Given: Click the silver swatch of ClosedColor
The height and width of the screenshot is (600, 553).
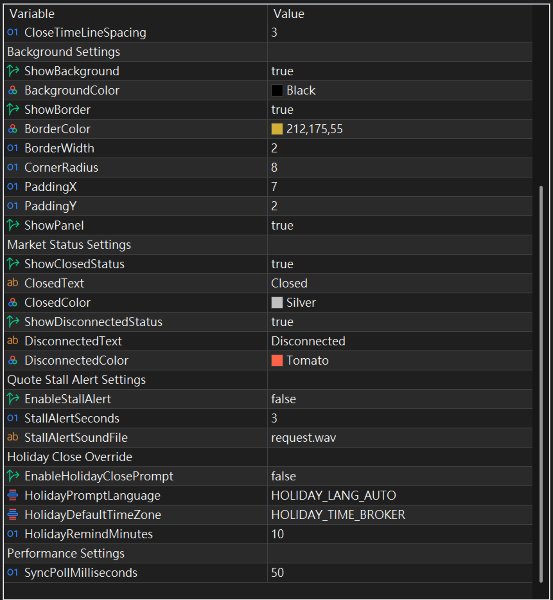Looking at the screenshot, I should [x=277, y=303].
